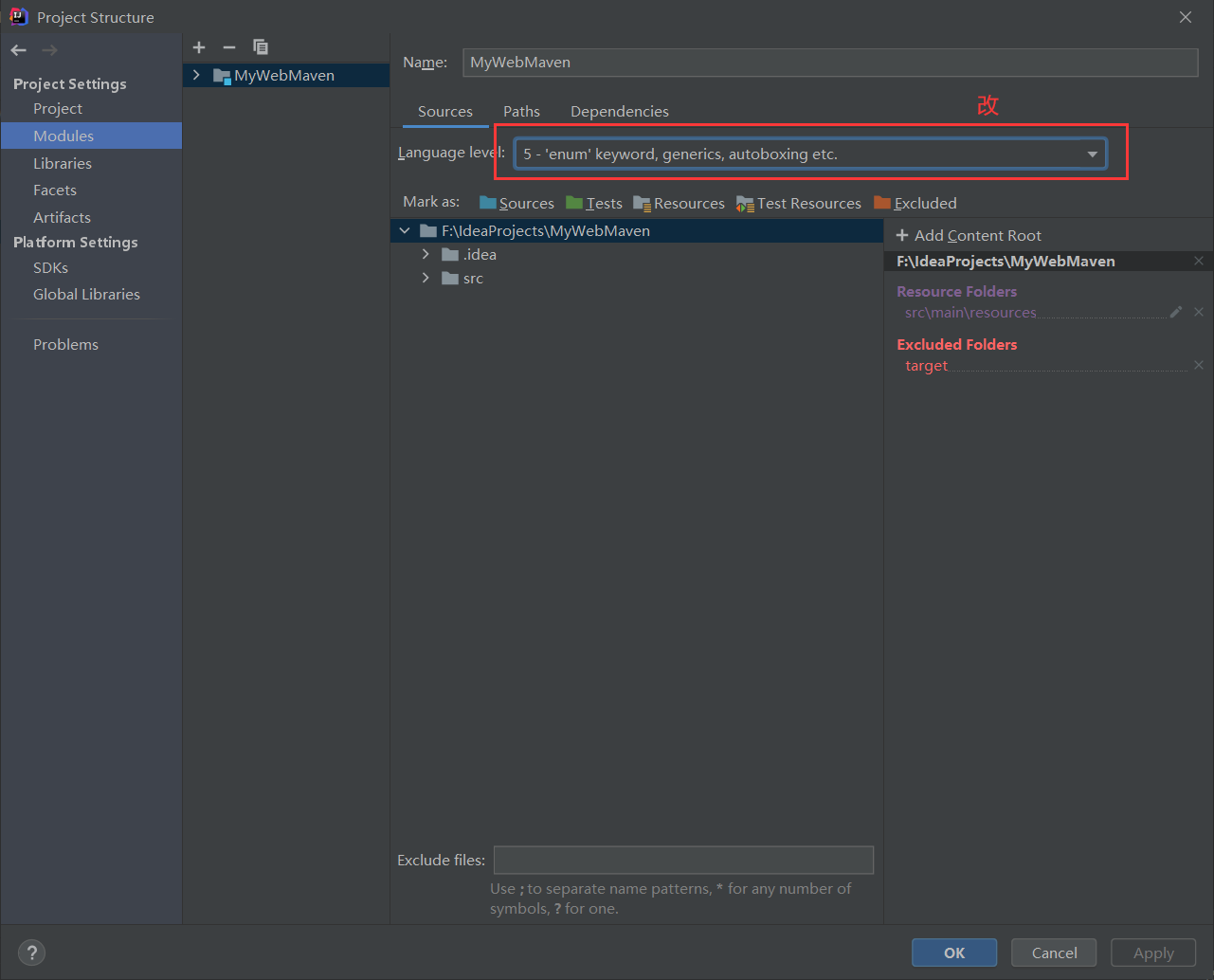
Task: Open the Language level dropdown
Action: point(810,154)
